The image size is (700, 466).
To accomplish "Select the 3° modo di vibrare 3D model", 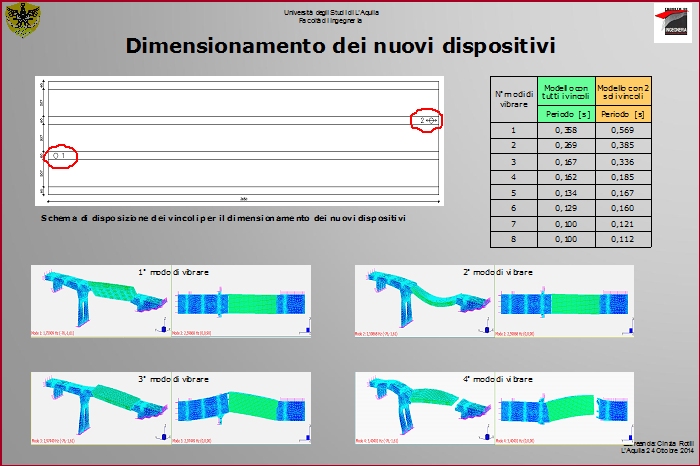I will point(100,410).
